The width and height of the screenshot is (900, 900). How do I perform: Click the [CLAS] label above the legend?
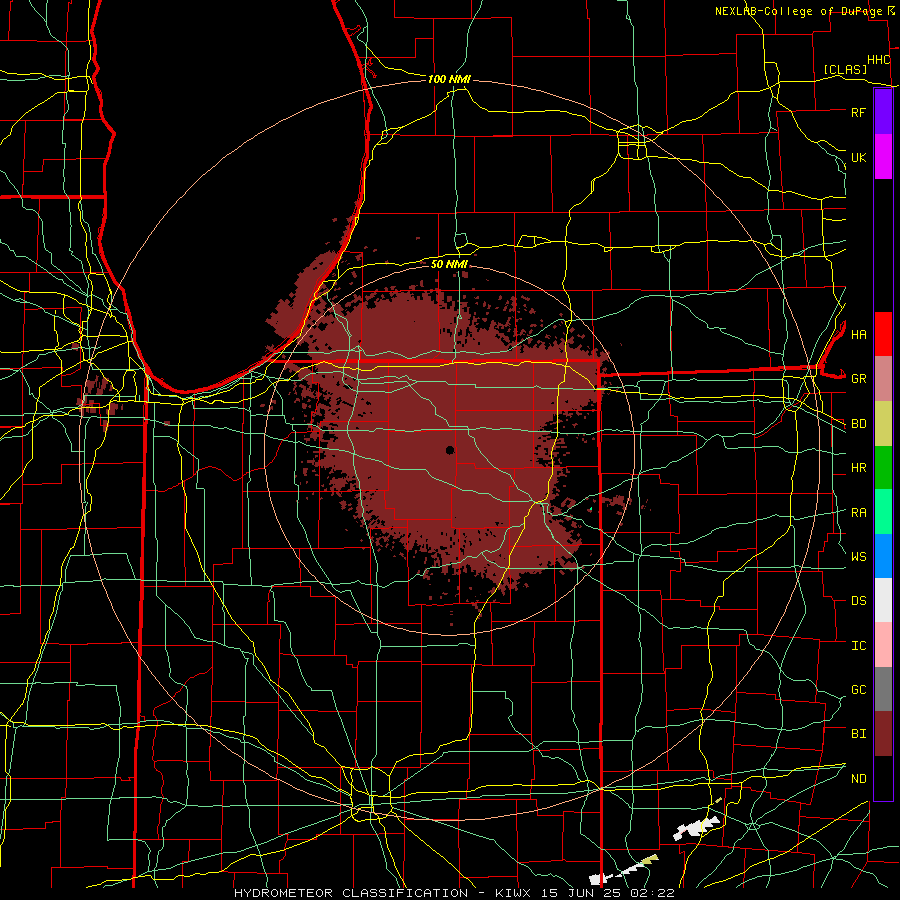(845, 69)
